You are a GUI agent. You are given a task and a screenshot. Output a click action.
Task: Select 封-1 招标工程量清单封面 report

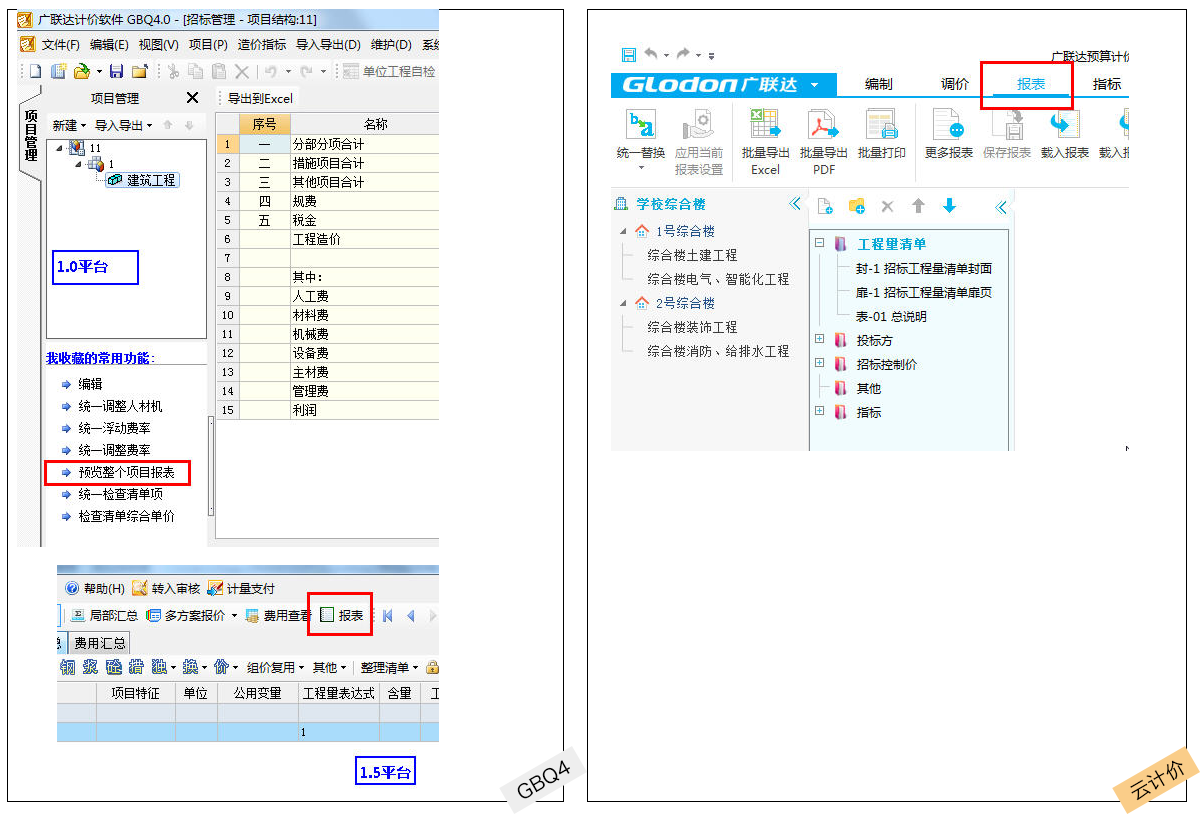tap(923, 268)
